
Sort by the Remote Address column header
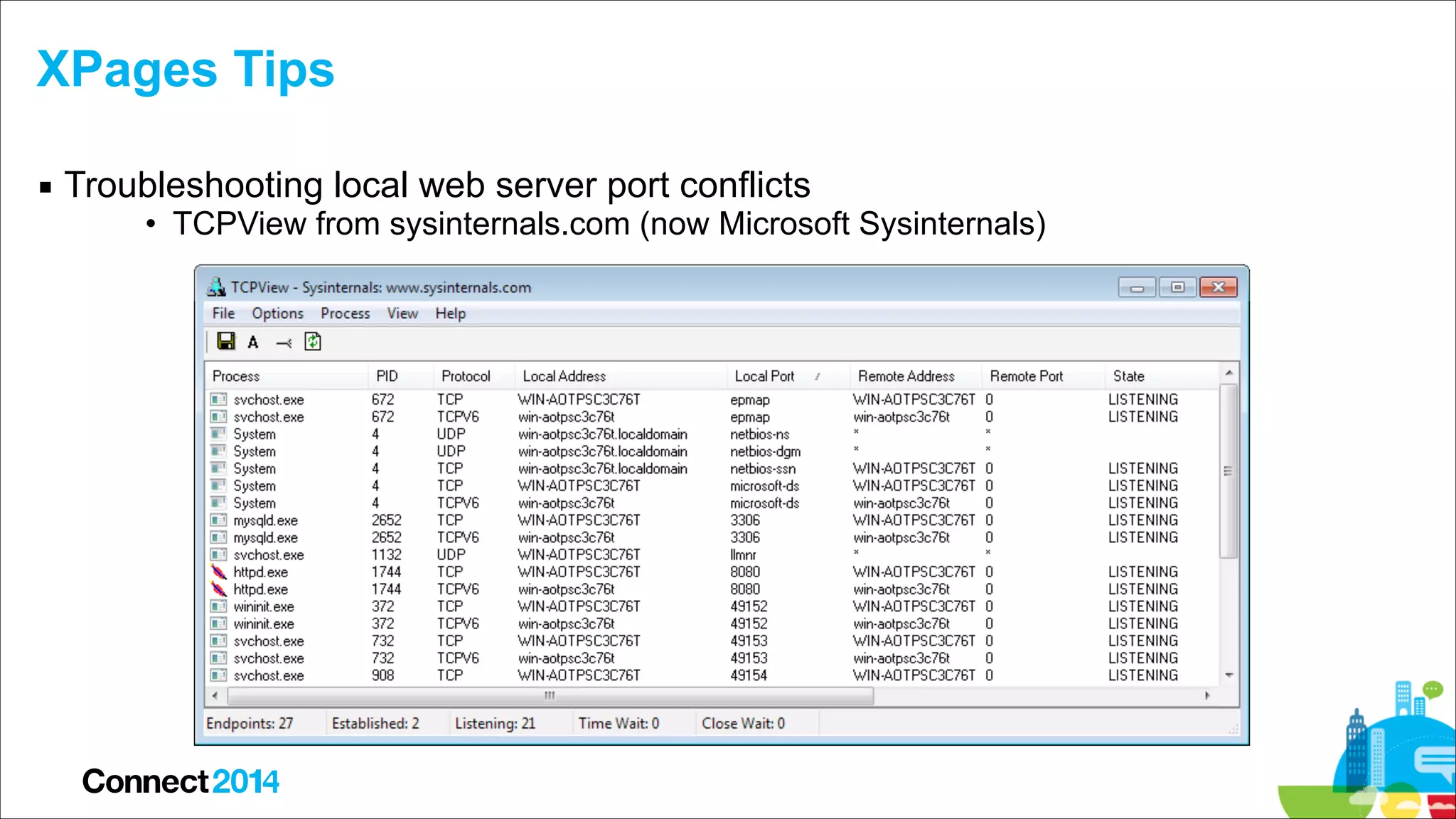click(916, 376)
